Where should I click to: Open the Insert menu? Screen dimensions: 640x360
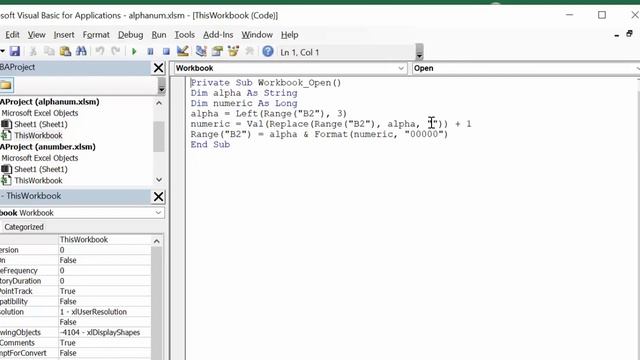pos(64,35)
